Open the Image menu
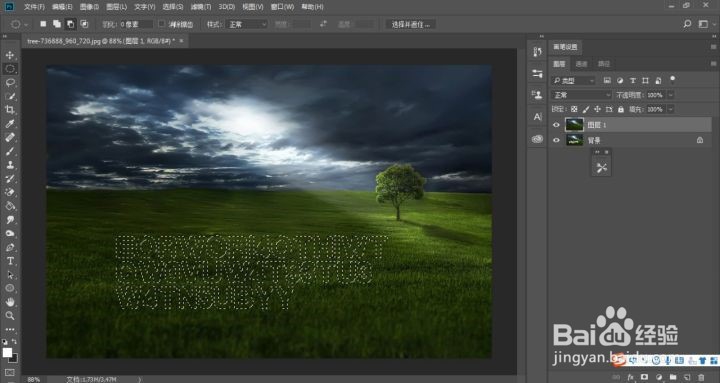The height and width of the screenshot is (383, 720). pyautogui.click(x=89, y=7)
